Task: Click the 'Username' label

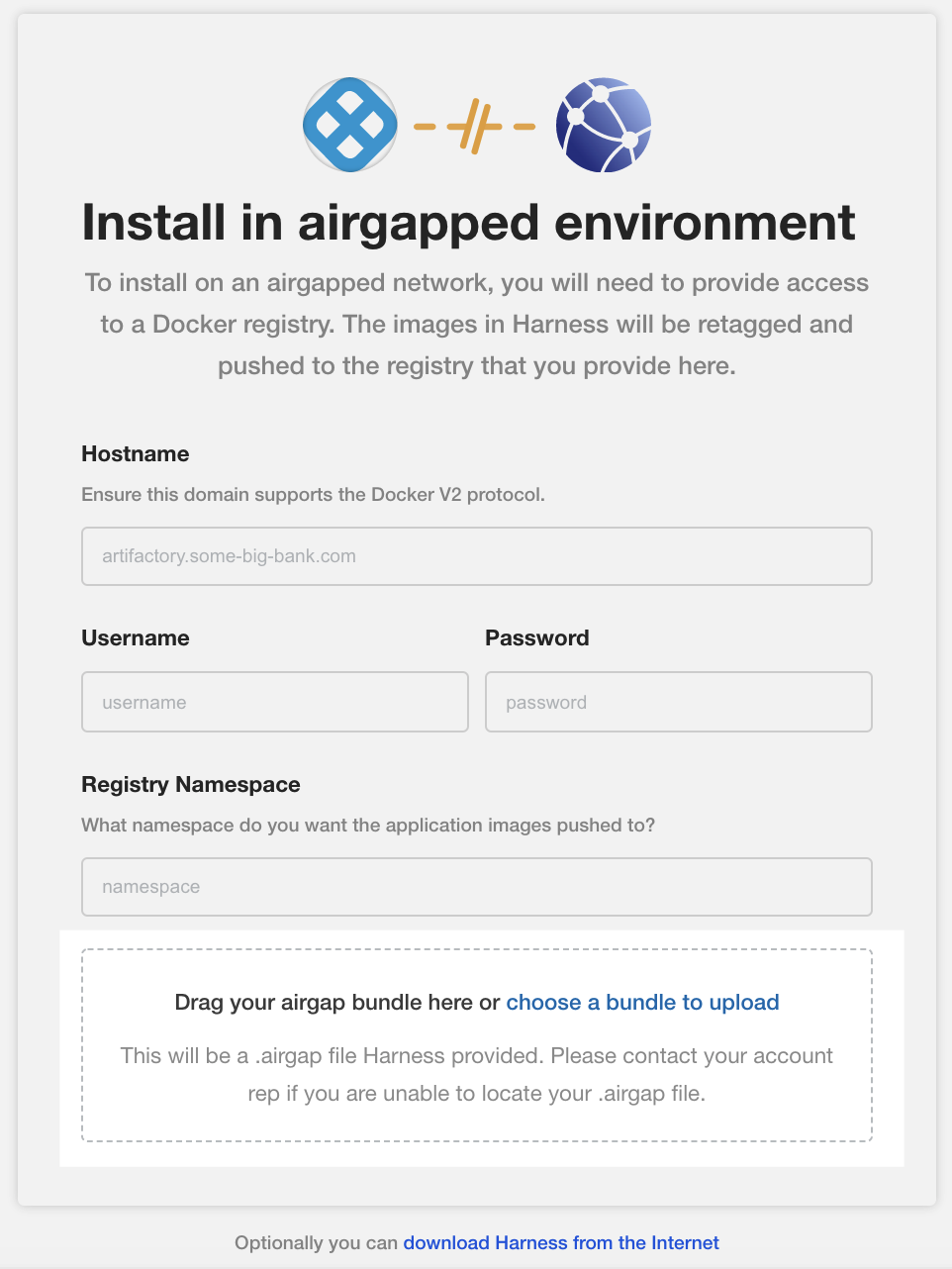Action: point(136,638)
